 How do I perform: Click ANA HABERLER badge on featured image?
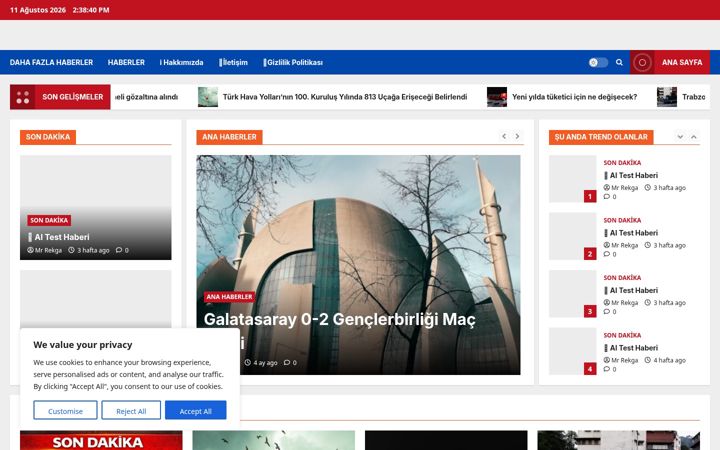coord(229,297)
